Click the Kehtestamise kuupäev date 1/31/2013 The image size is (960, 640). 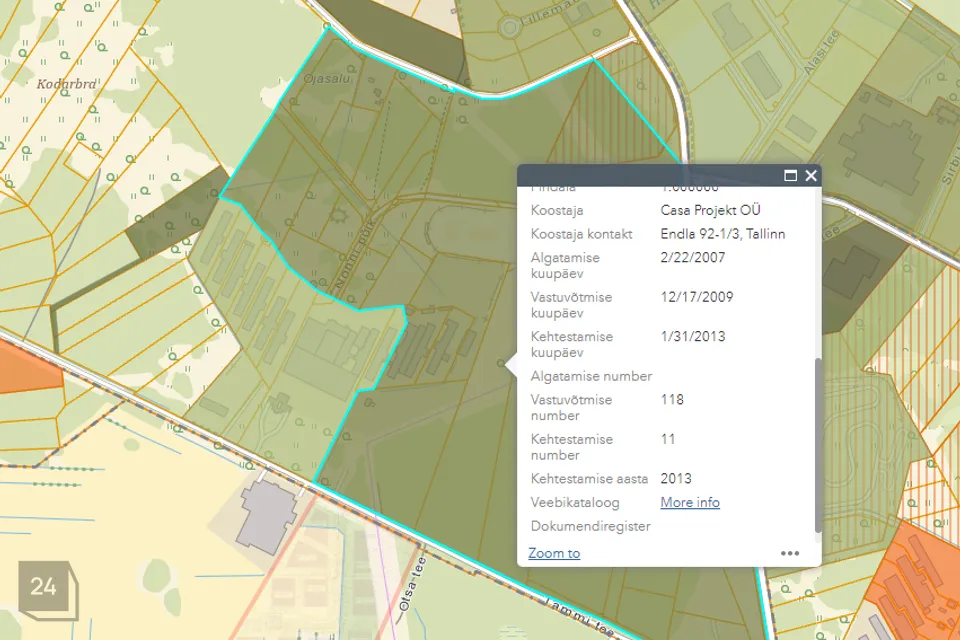click(x=693, y=336)
